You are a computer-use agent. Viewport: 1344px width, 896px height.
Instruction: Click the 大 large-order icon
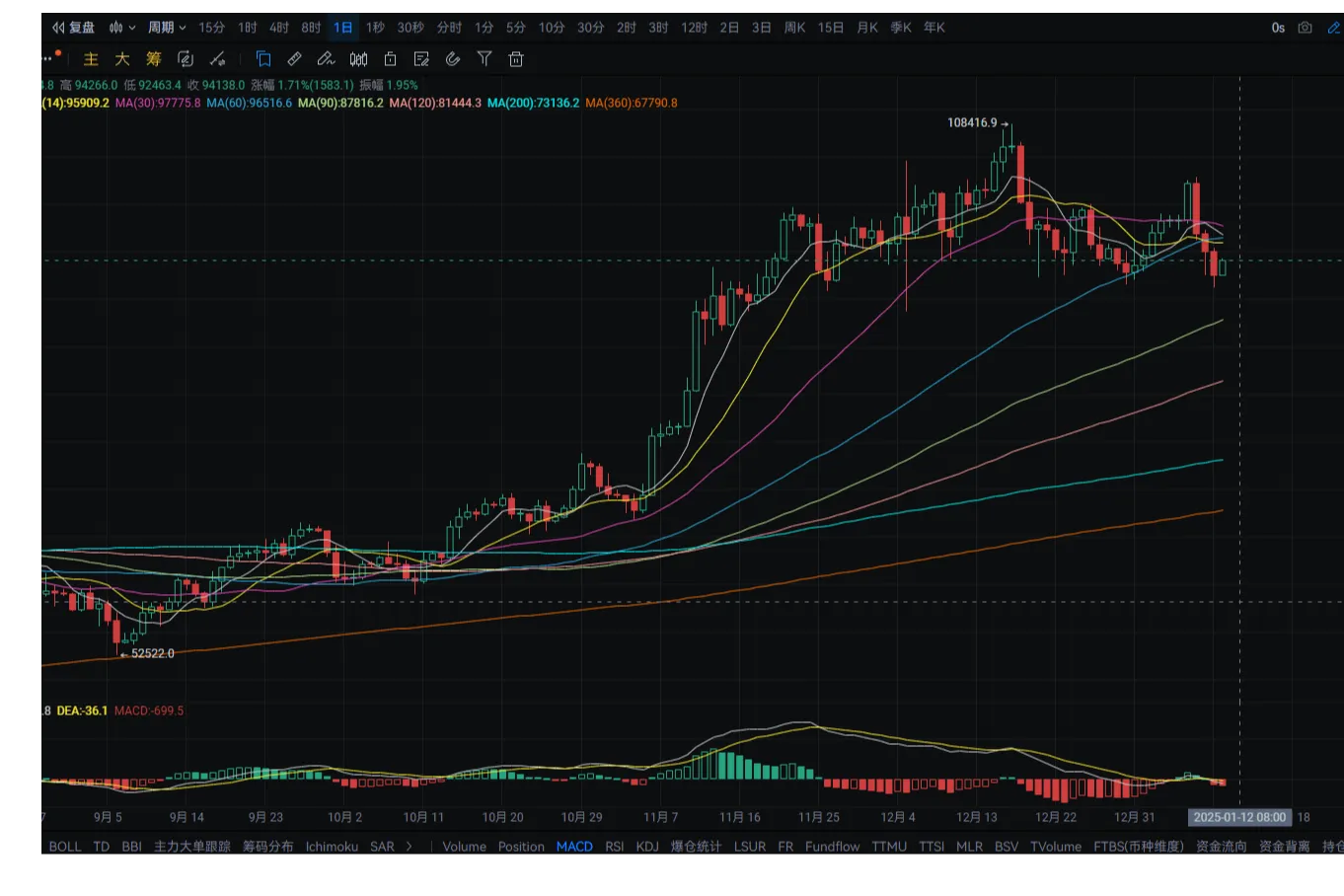click(122, 59)
